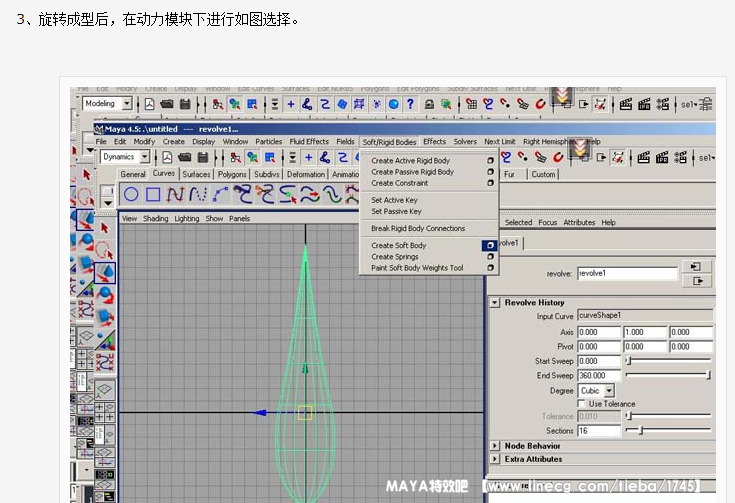The width and height of the screenshot is (735, 503).
Task: Select the NURBS circle shelf icon
Action: tap(131, 194)
